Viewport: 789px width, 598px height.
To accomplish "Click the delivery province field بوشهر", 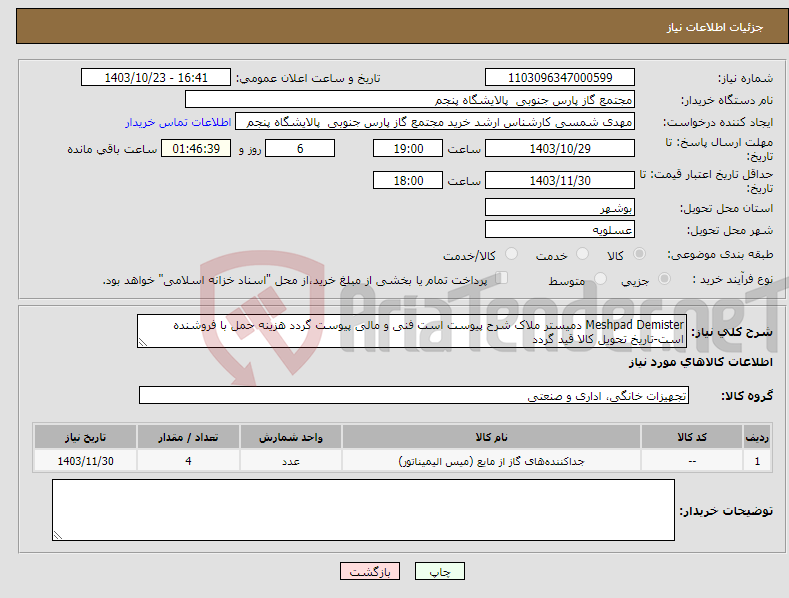I will pyautogui.click(x=560, y=207).
